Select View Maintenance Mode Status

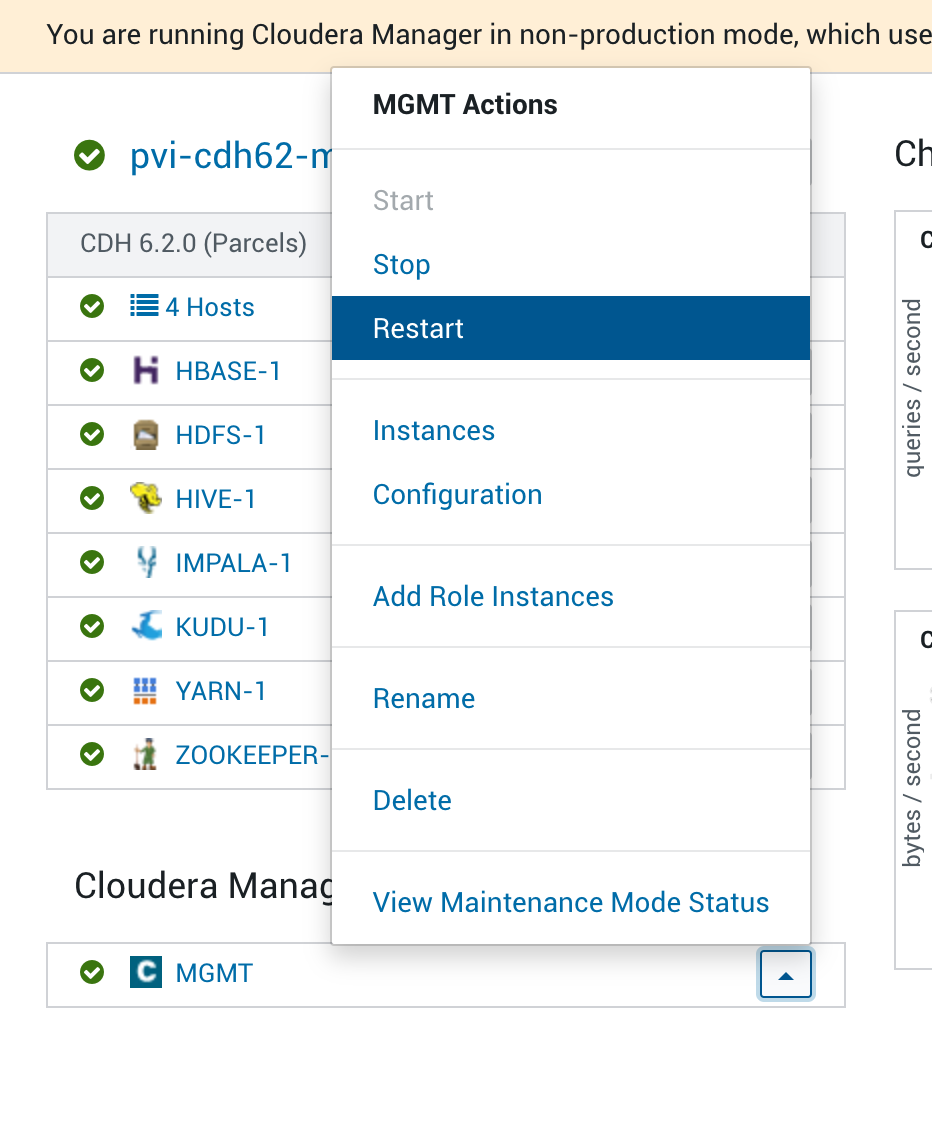pos(570,902)
